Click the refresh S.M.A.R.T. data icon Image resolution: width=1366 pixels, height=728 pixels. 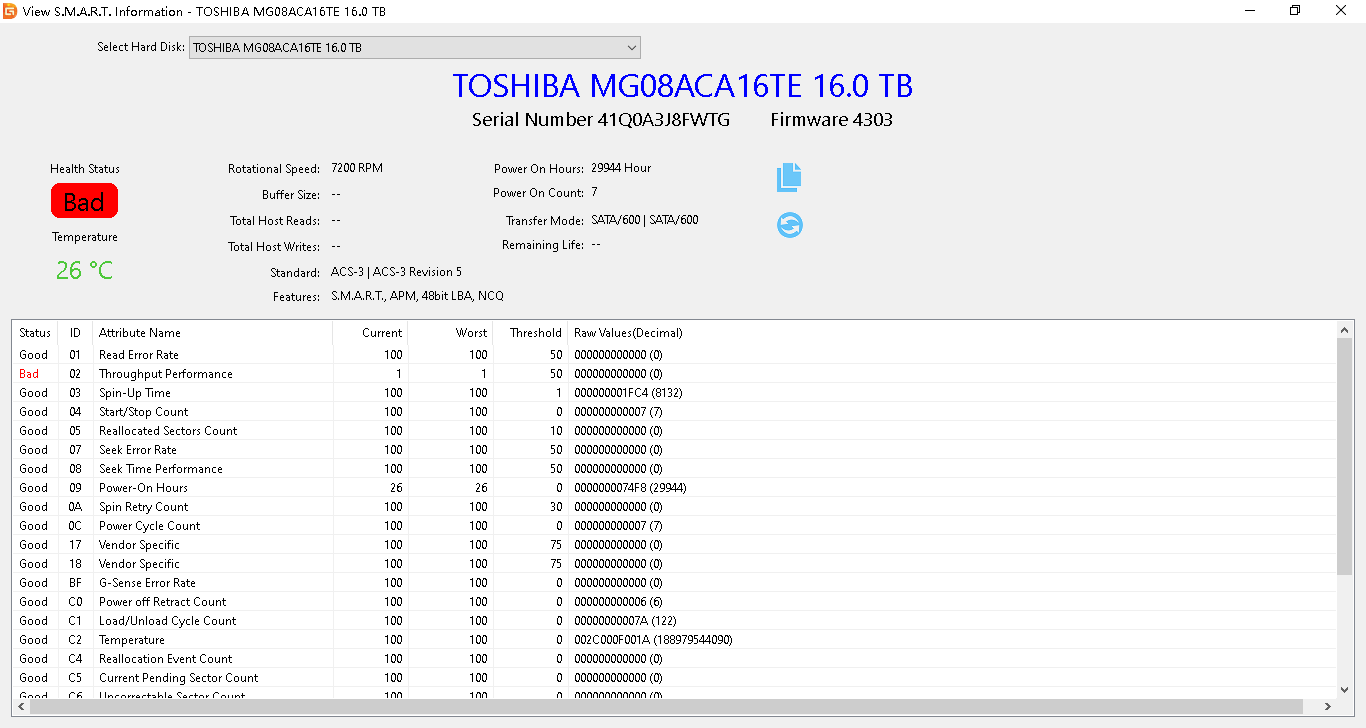[790, 225]
